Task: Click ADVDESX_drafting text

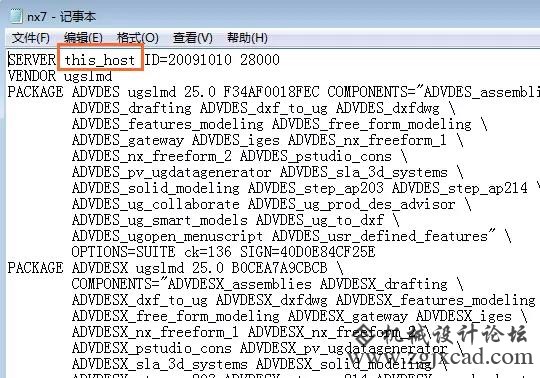Action: (x=383, y=285)
